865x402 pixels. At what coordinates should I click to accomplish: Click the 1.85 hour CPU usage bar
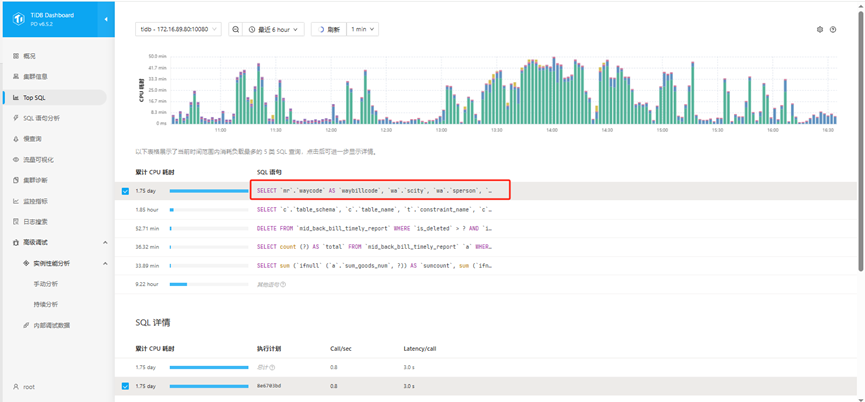(172, 210)
